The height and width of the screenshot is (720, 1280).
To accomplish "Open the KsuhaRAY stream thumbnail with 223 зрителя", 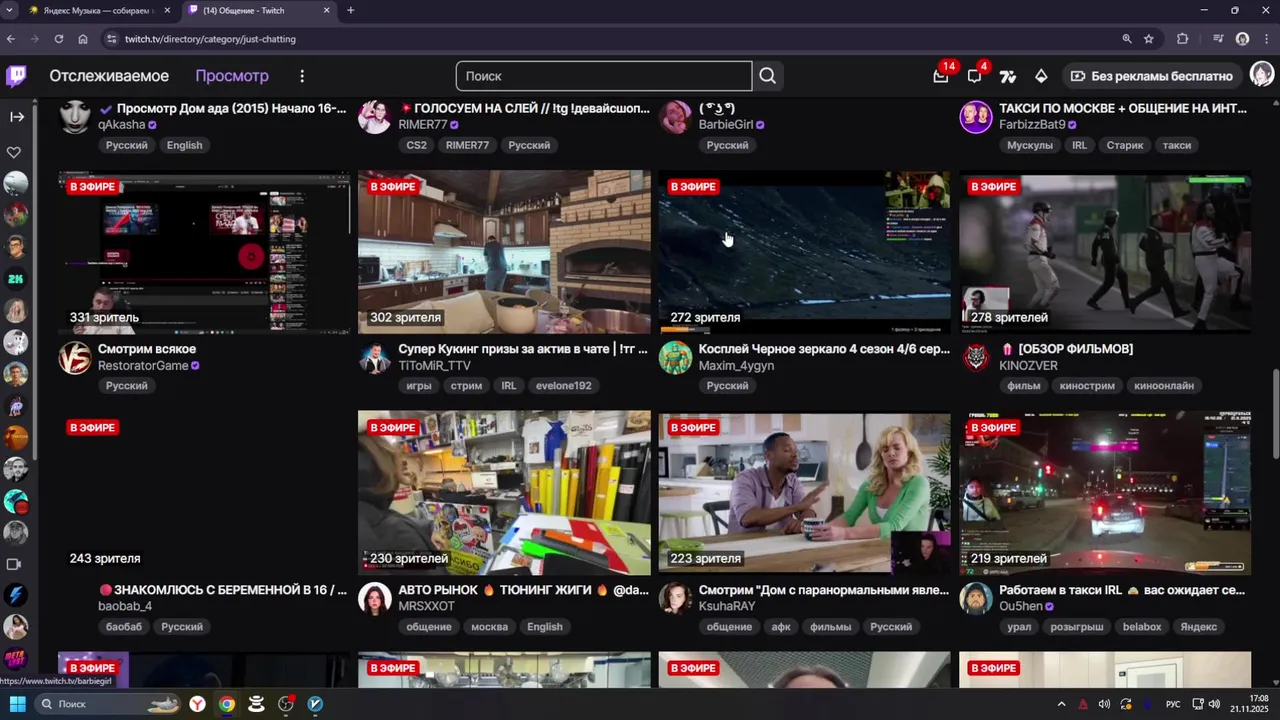I will [804, 493].
